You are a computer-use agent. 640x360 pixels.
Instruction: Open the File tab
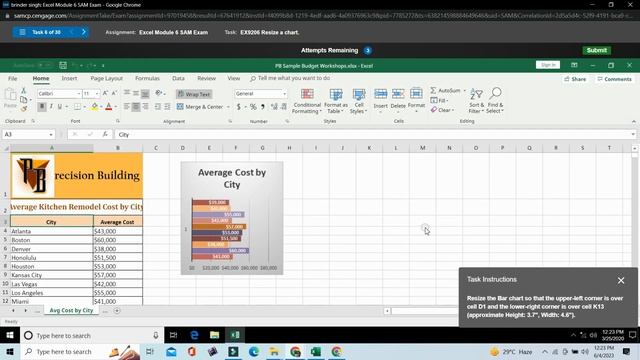(13, 78)
